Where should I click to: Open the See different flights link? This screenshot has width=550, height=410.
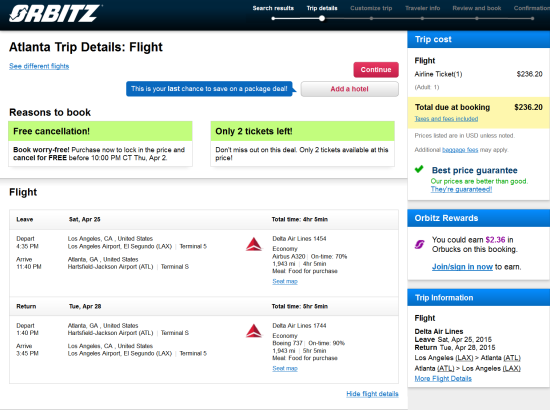39,66
